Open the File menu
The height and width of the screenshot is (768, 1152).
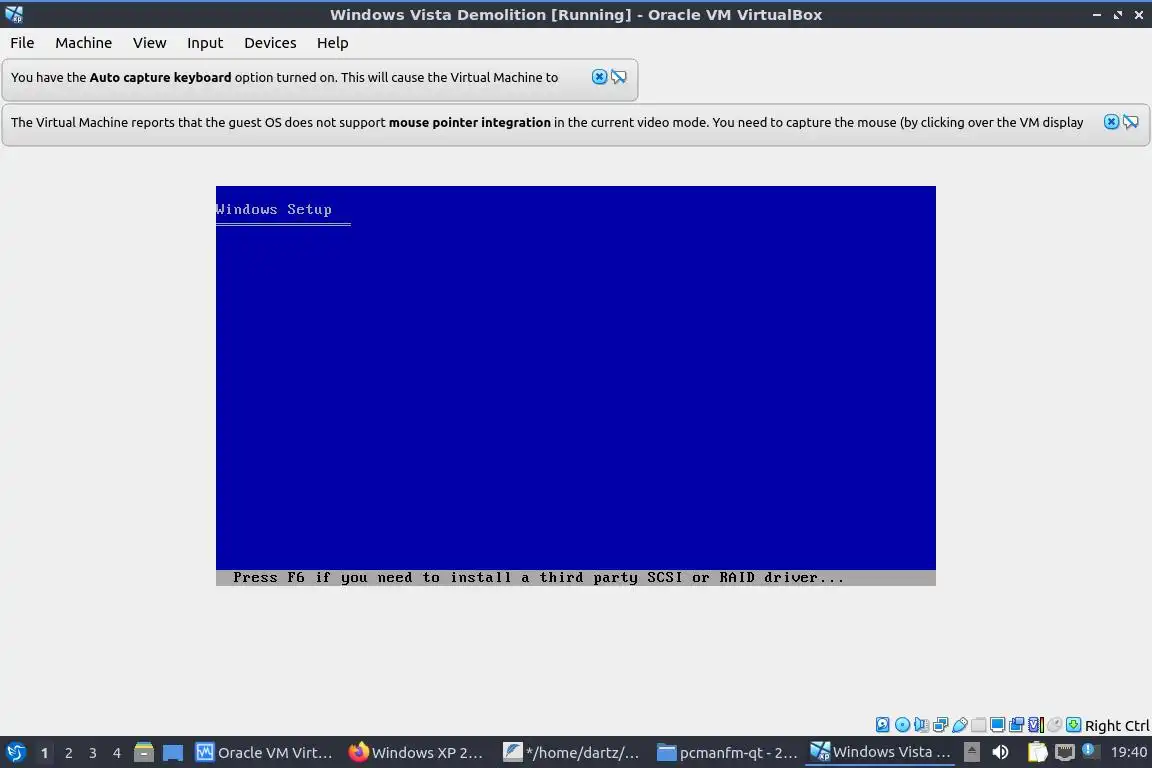point(22,43)
